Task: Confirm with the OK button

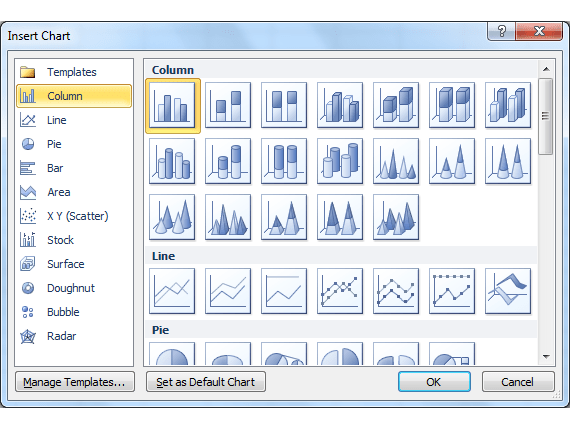Action: click(x=434, y=382)
